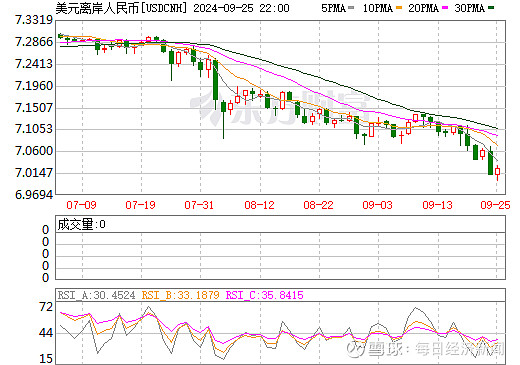Screen dimensions: 520x365
Task: Select the 09-13 date axis label
Action: (437, 205)
